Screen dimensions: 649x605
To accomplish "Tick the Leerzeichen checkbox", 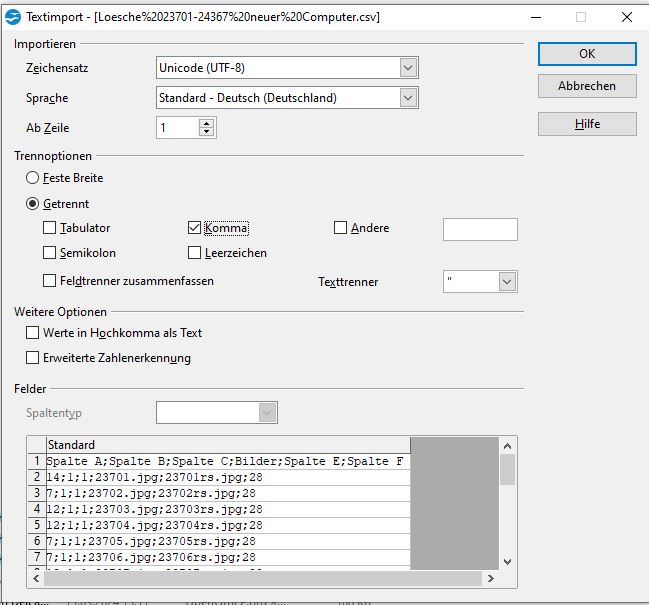I will coord(195,253).
